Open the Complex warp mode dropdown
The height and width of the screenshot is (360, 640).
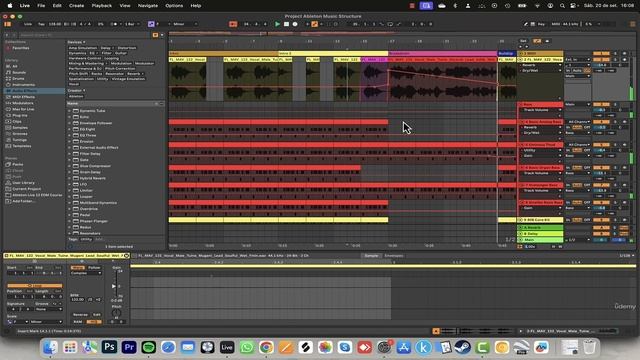[x=86, y=273]
